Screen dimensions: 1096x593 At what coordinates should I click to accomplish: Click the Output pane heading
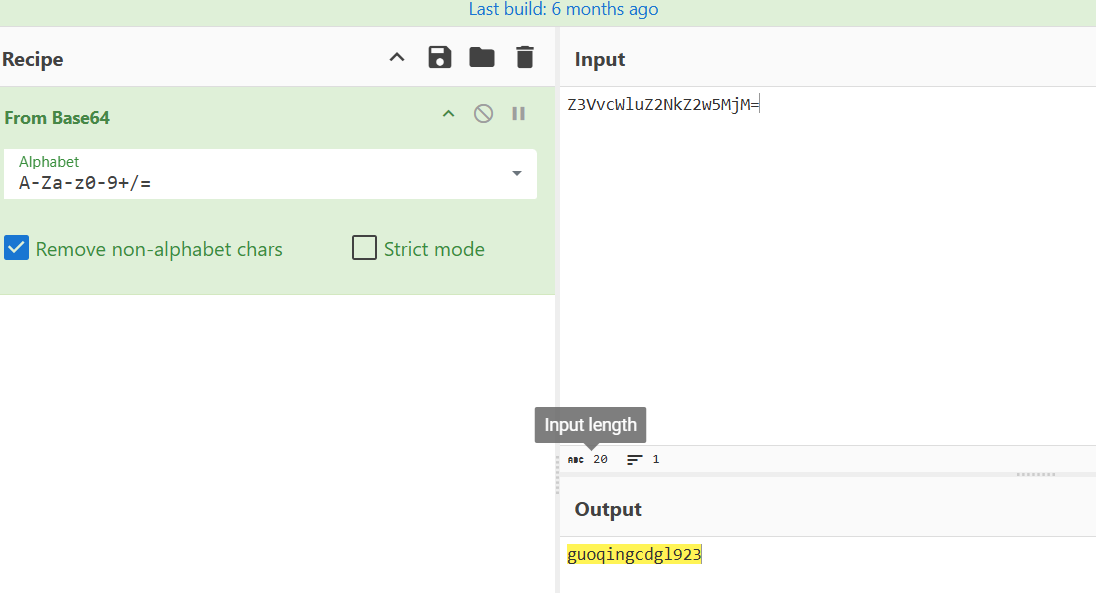tap(608, 509)
